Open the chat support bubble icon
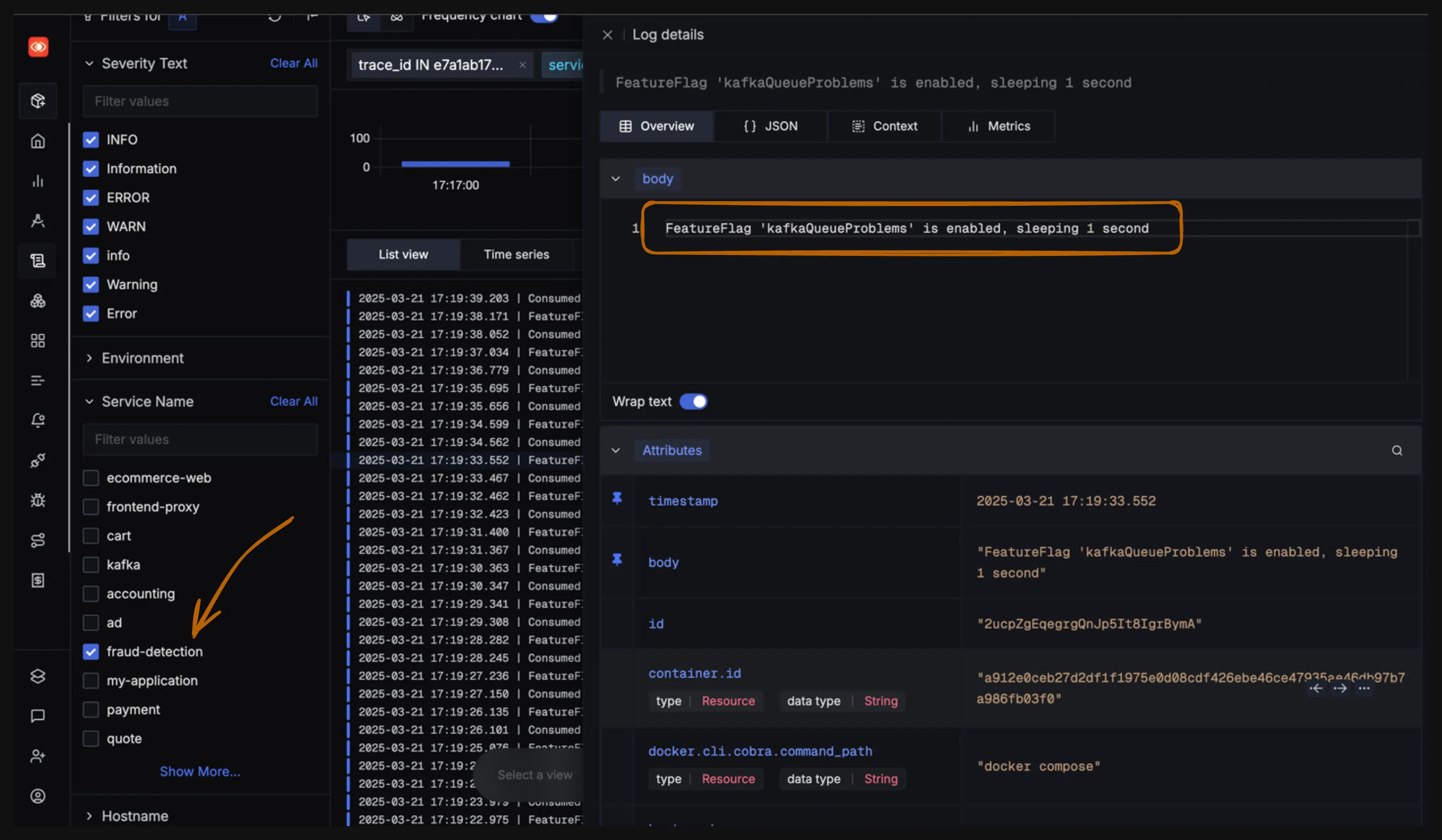1442x840 pixels. 38,716
